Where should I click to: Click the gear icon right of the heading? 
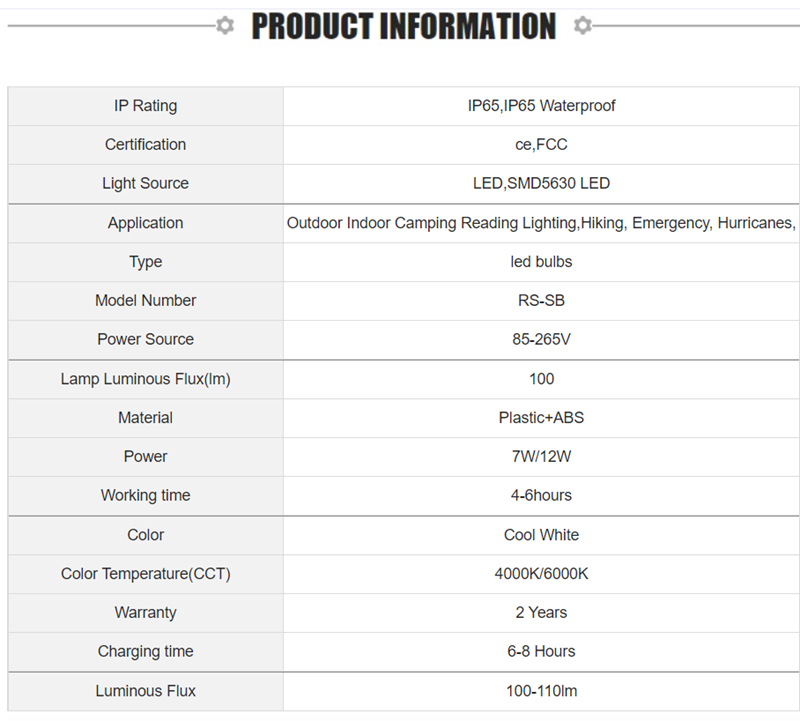coord(583,26)
